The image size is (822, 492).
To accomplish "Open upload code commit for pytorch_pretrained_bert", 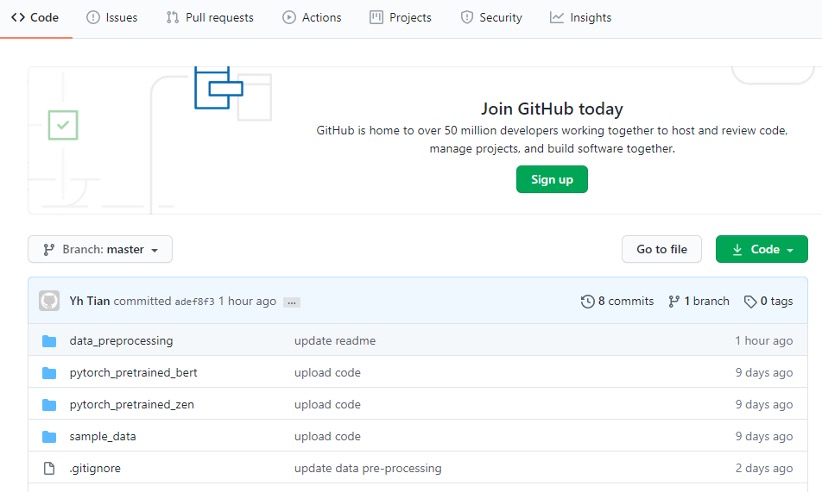I will (x=327, y=373).
